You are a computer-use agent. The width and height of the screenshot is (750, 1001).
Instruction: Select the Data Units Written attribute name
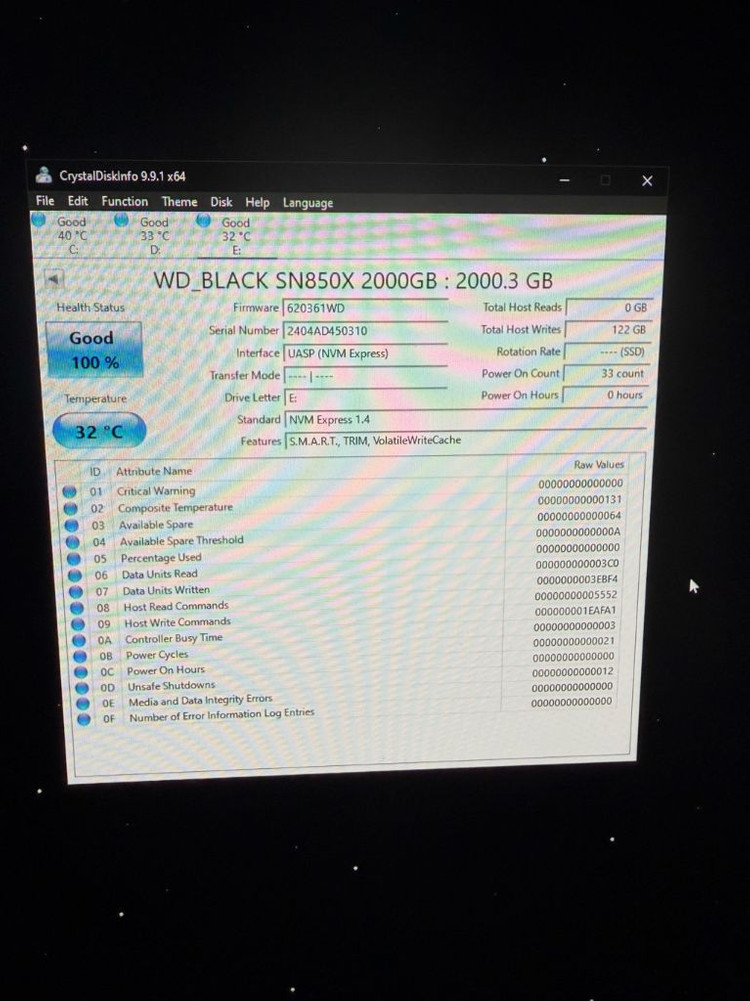click(x=166, y=591)
